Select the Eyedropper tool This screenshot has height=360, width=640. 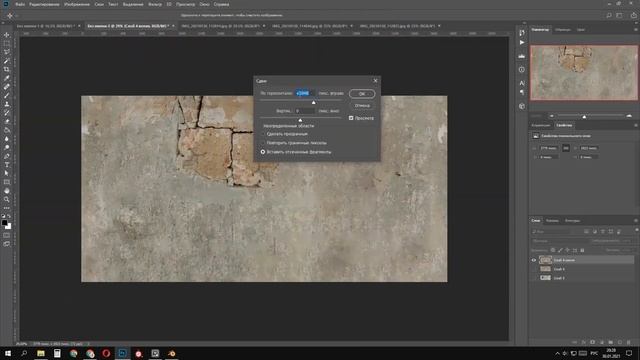coord(7,78)
